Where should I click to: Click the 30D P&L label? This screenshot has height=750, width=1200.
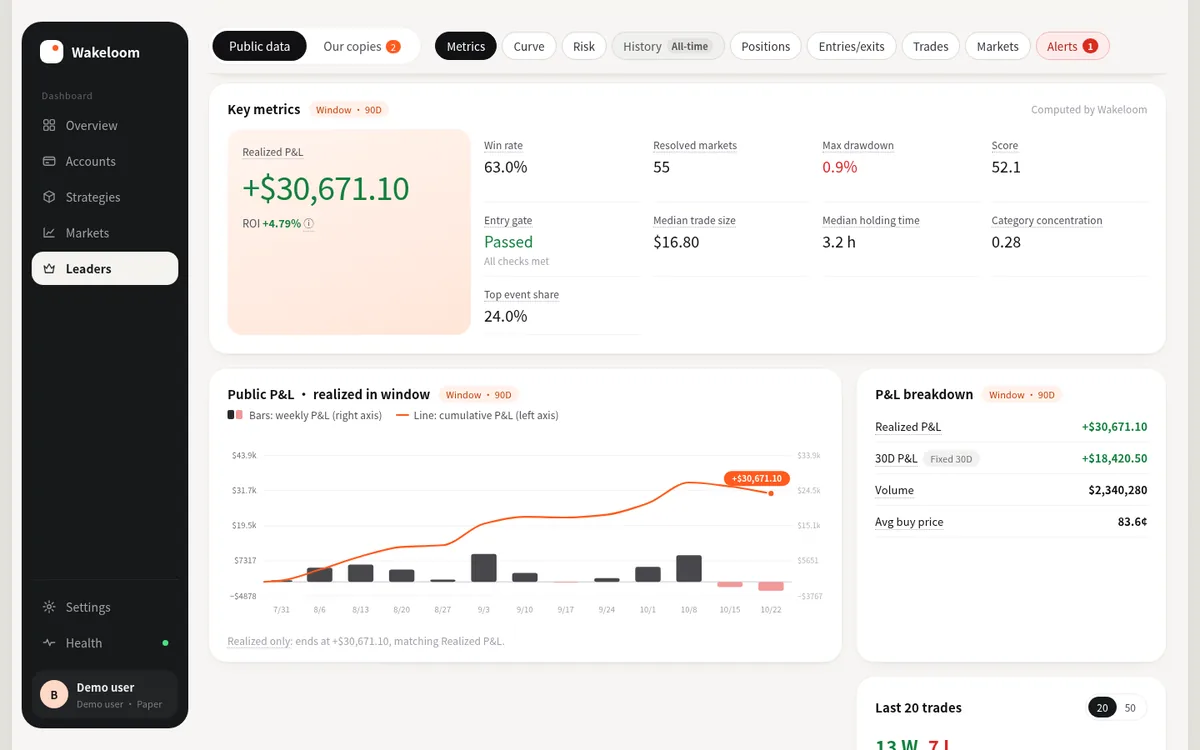(896, 459)
